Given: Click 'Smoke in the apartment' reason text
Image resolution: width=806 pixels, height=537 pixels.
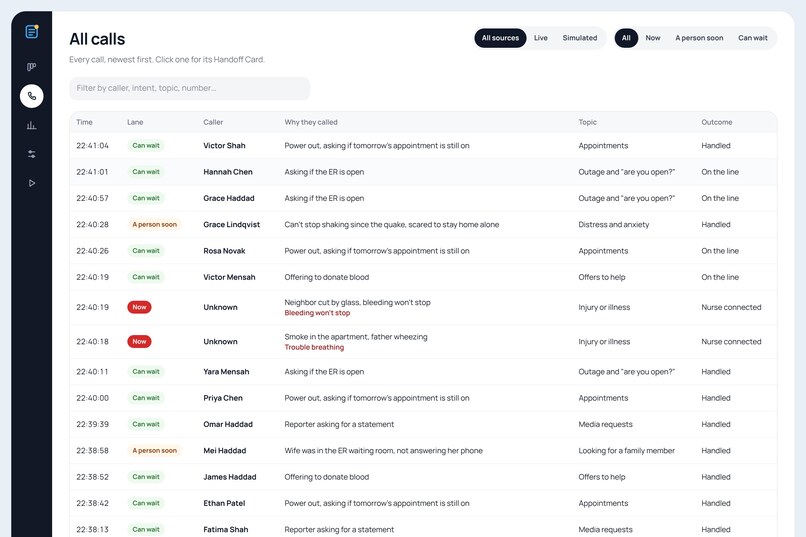Looking at the screenshot, I should click(x=356, y=337).
